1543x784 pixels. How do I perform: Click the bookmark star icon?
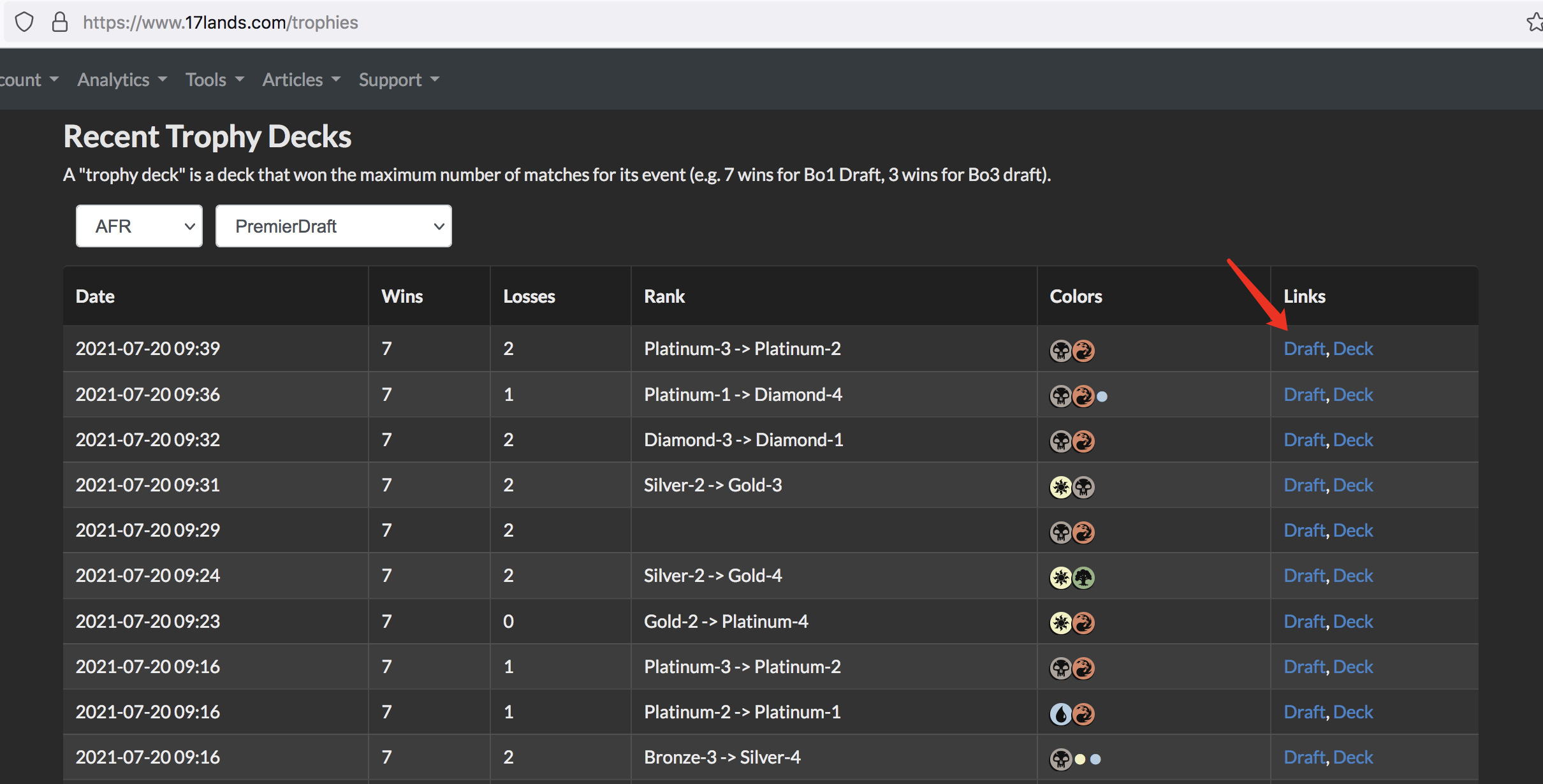coord(1534,22)
